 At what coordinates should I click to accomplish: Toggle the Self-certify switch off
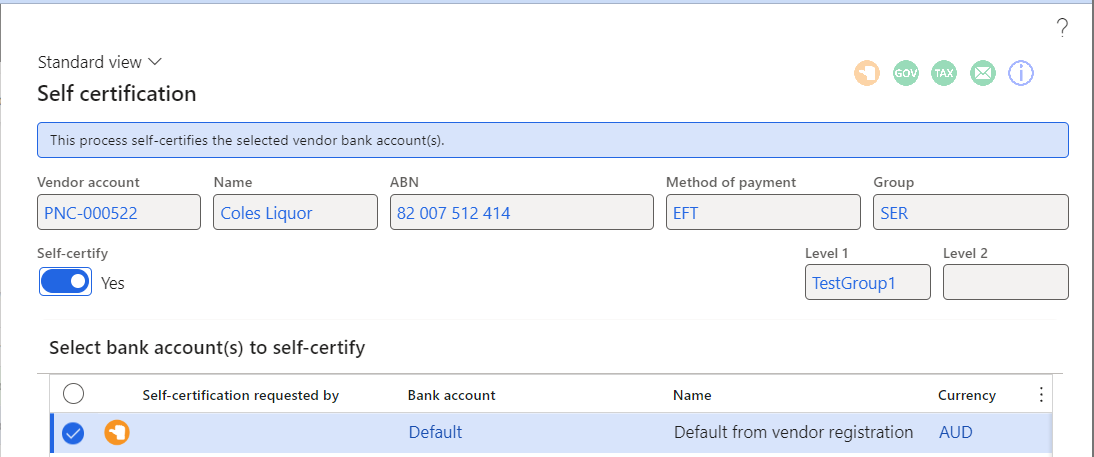(66, 281)
